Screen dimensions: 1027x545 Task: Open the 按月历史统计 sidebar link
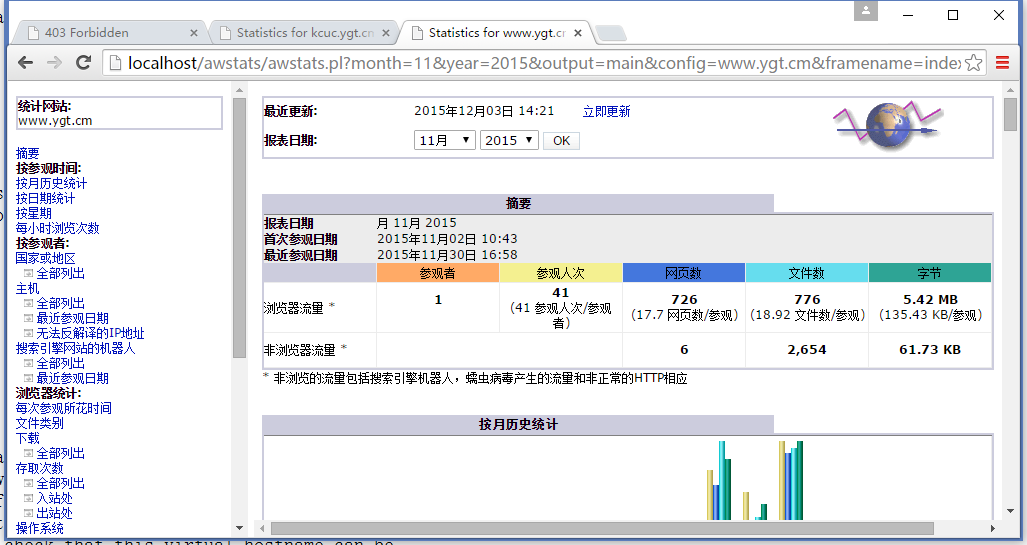51,184
